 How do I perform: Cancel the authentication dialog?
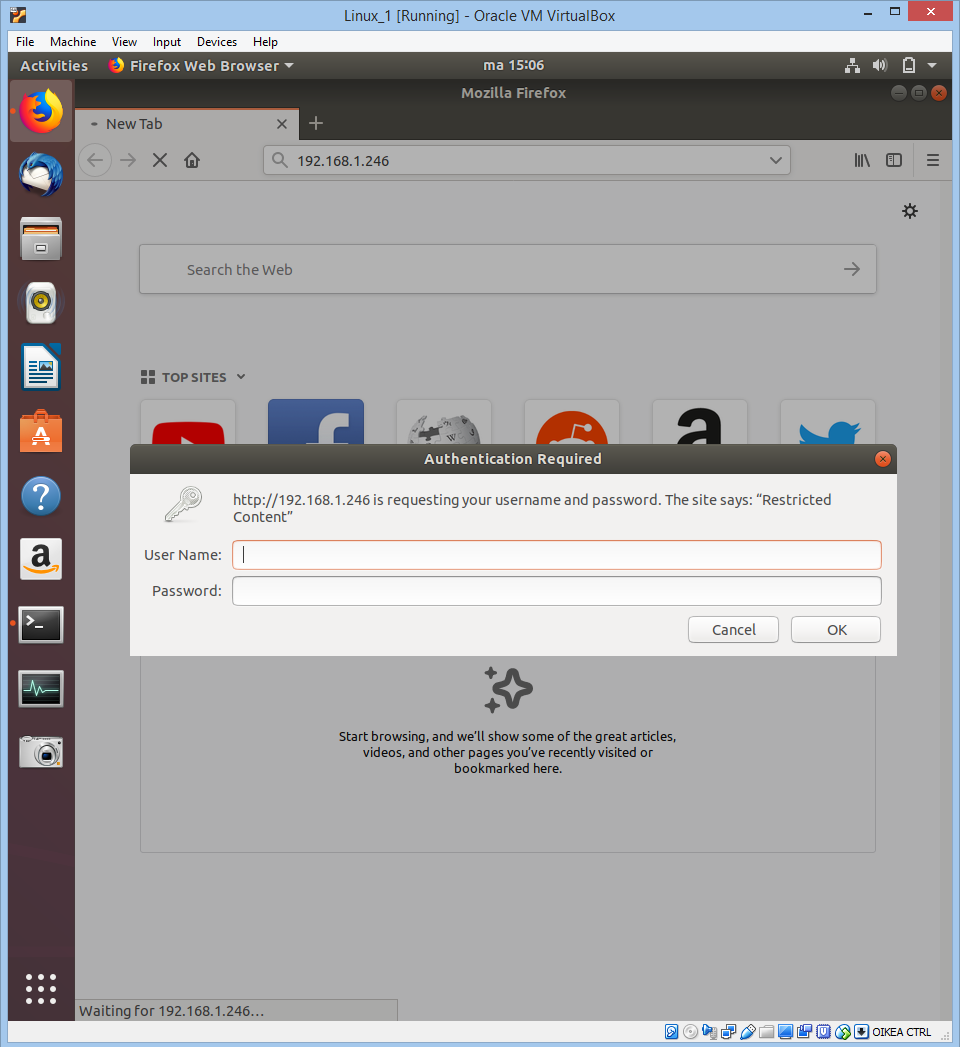click(x=733, y=629)
